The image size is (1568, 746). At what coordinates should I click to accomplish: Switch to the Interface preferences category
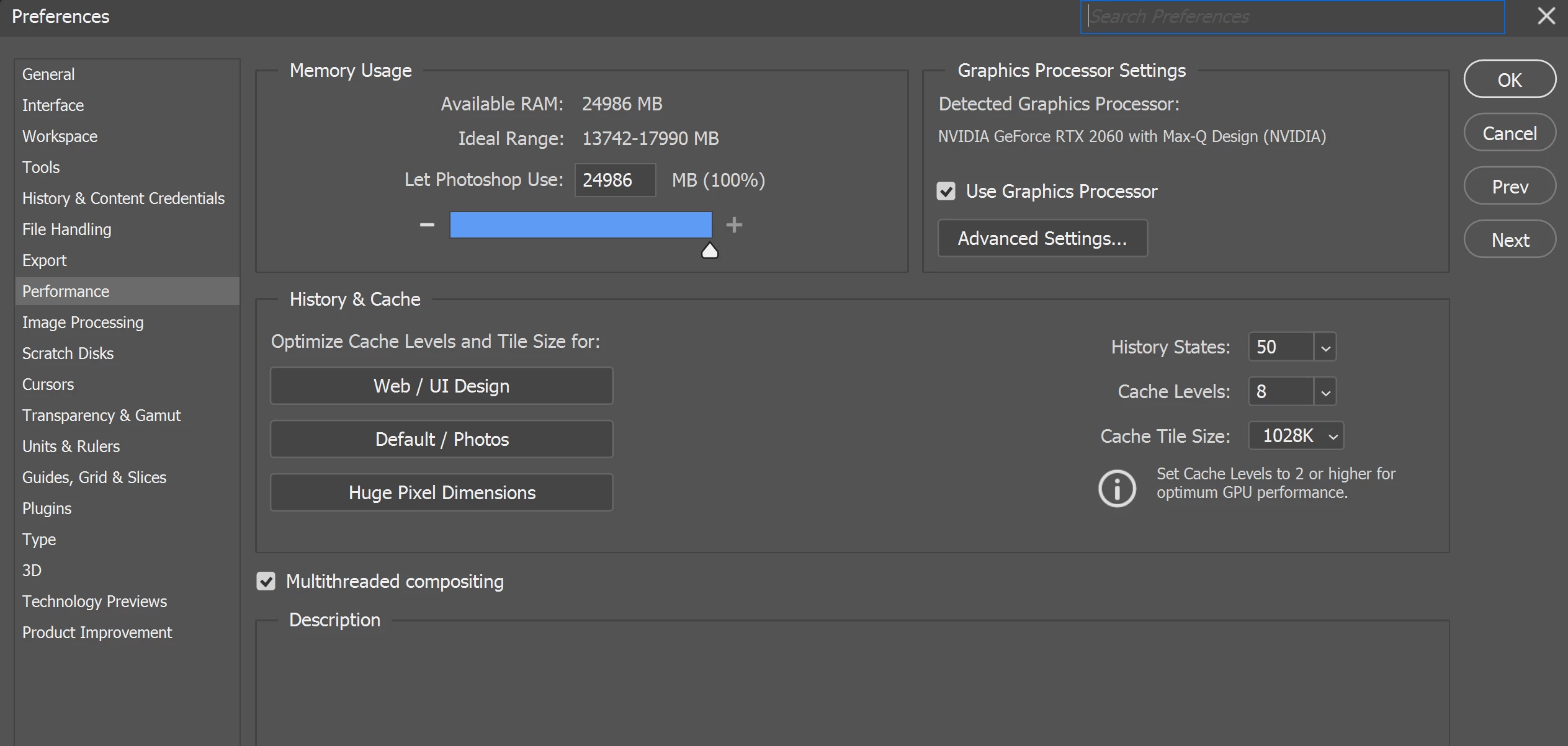coord(53,105)
